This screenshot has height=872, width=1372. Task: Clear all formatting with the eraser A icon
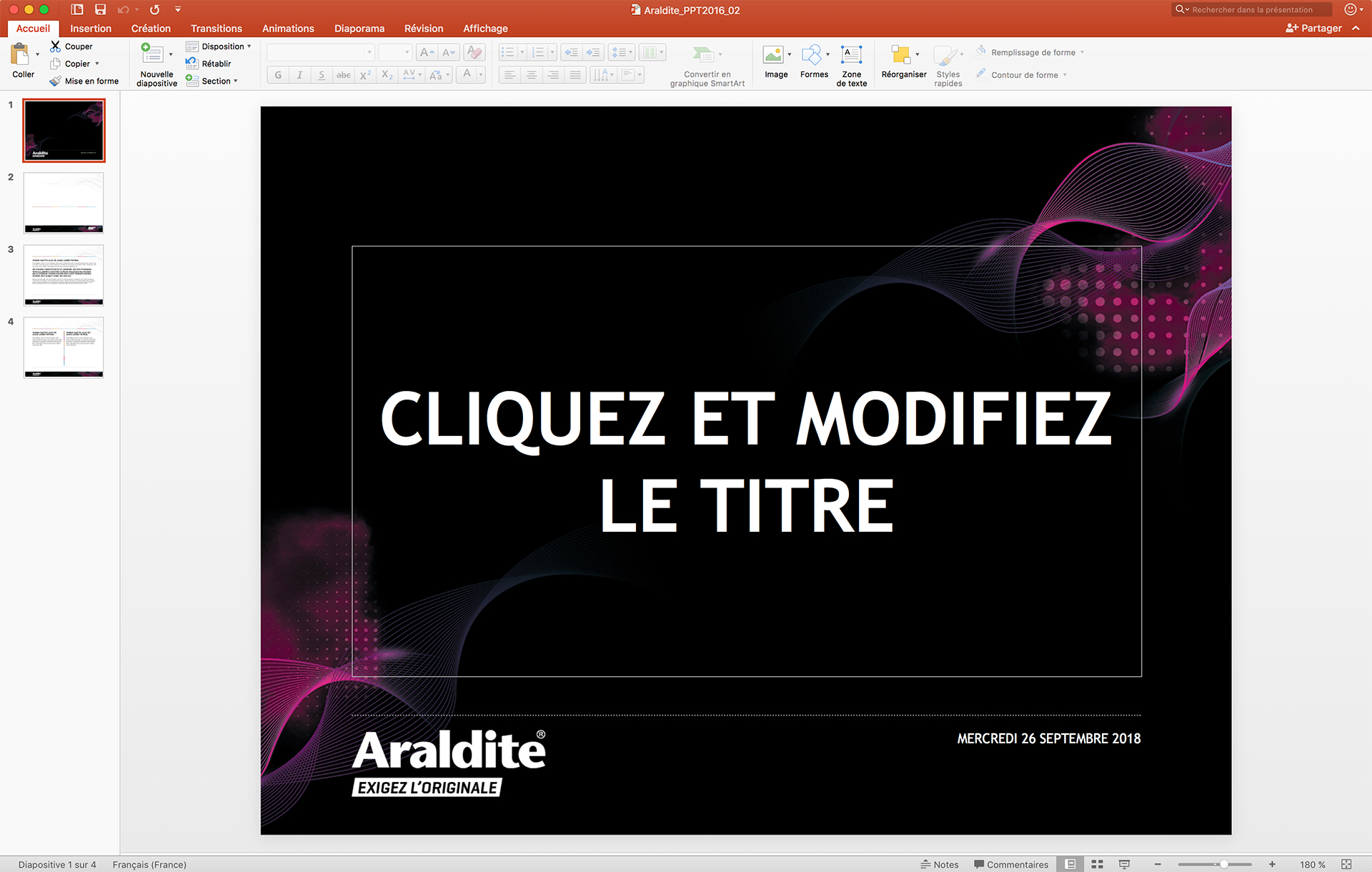474,52
